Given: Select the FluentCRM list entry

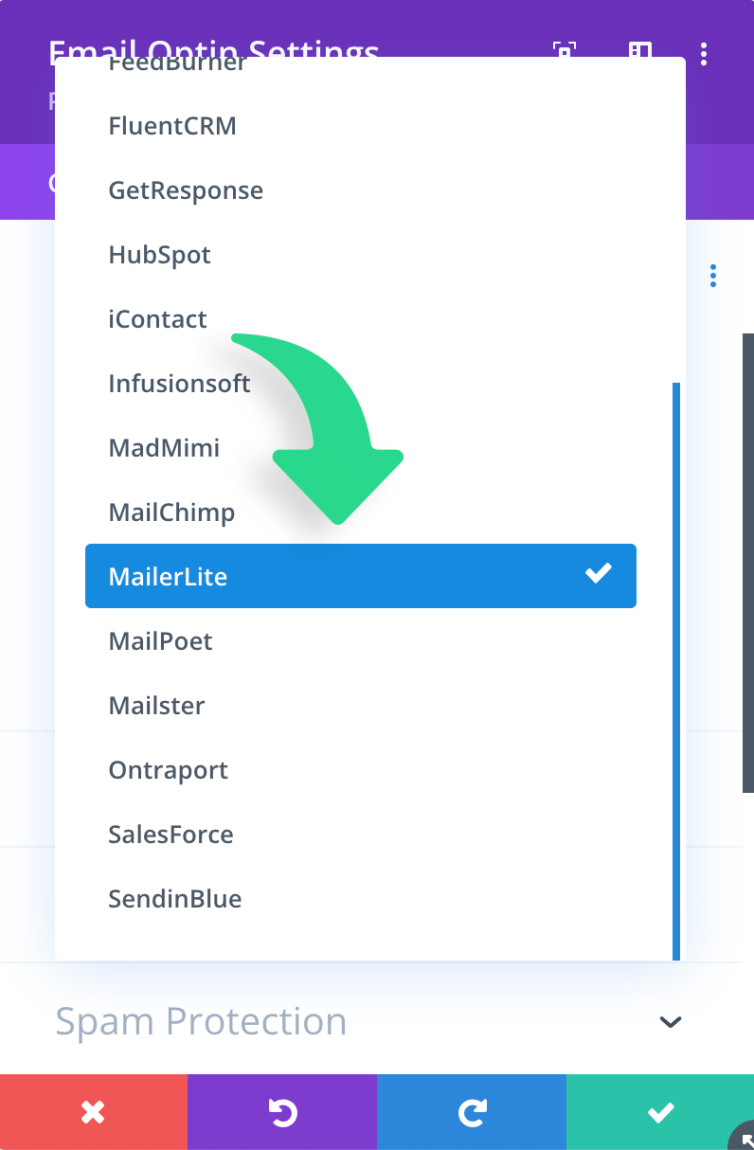Looking at the screenshot, I should click(x=171, y=125).
